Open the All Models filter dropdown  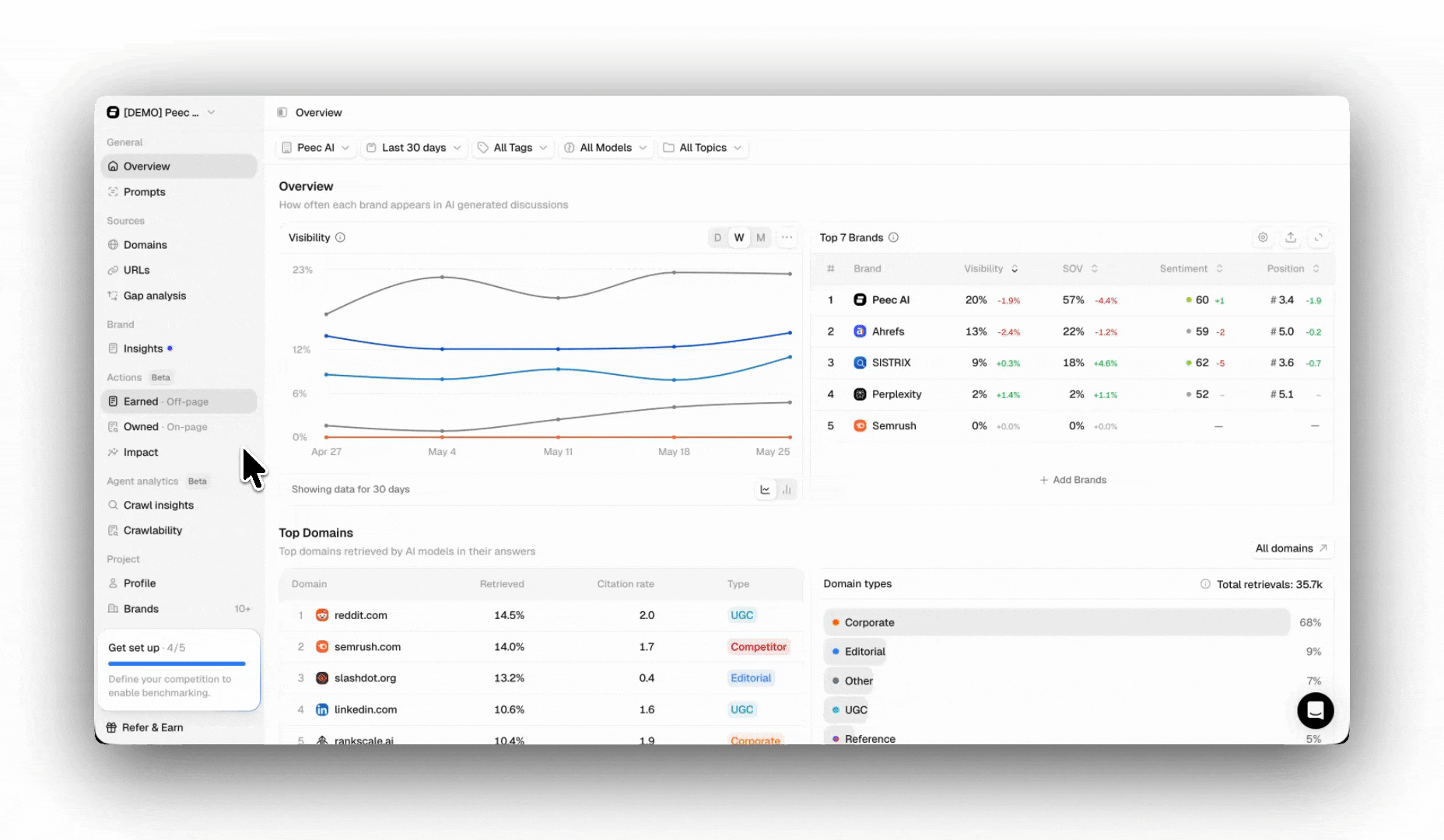[606, 148]
